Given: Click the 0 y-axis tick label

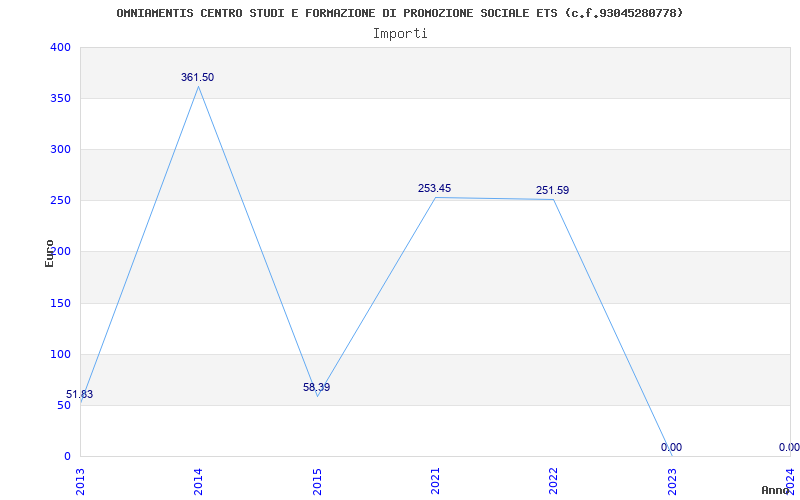Looking at the screenshot, I should (67, 456).
